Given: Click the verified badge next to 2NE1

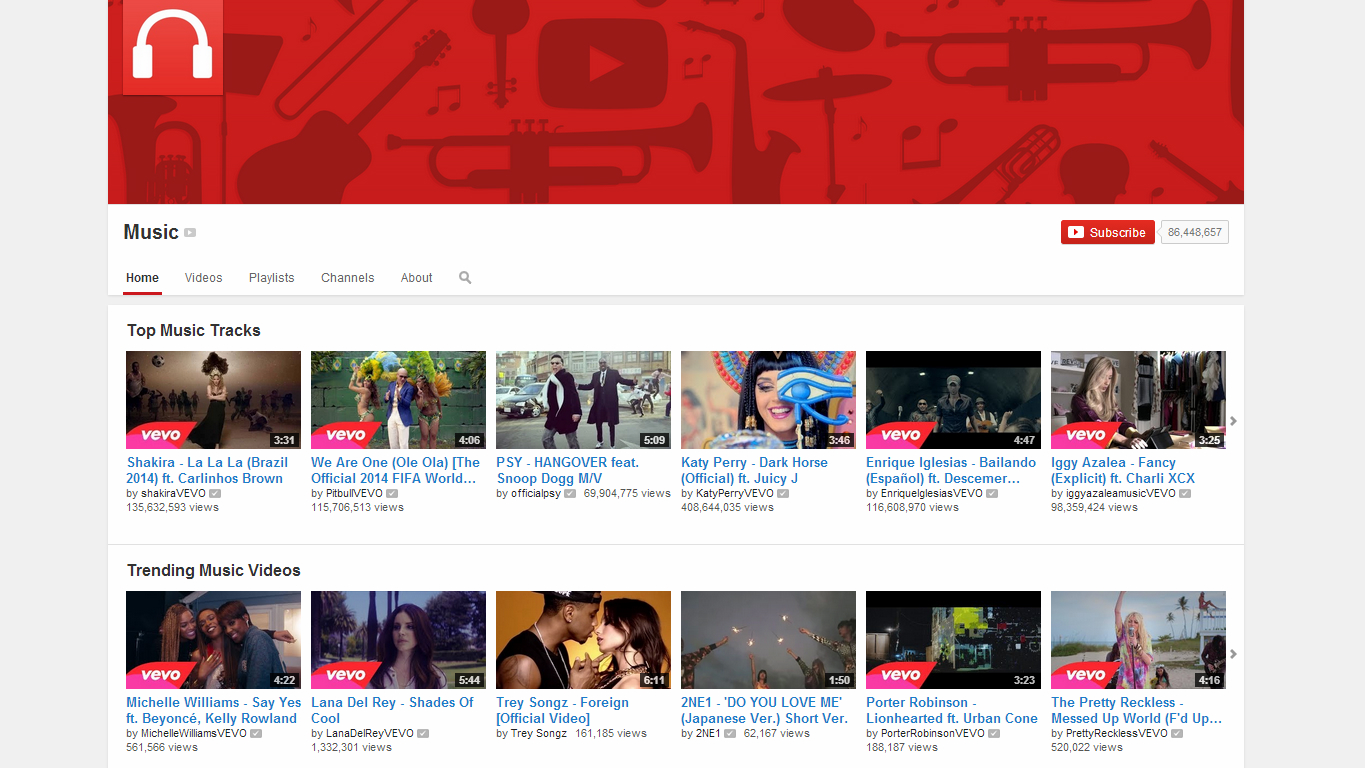Looking at the screenshot, I should pos(730,734).
